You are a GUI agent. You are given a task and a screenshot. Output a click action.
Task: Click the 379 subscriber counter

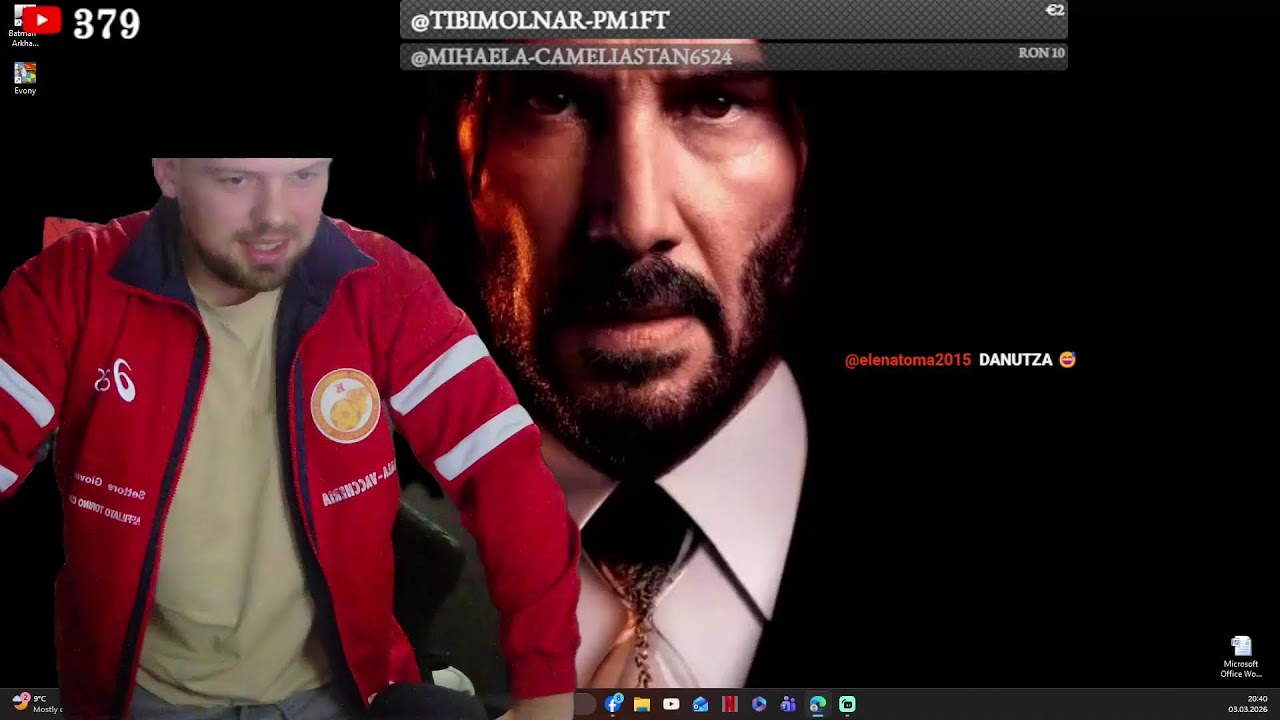click(x=106, y=24)
